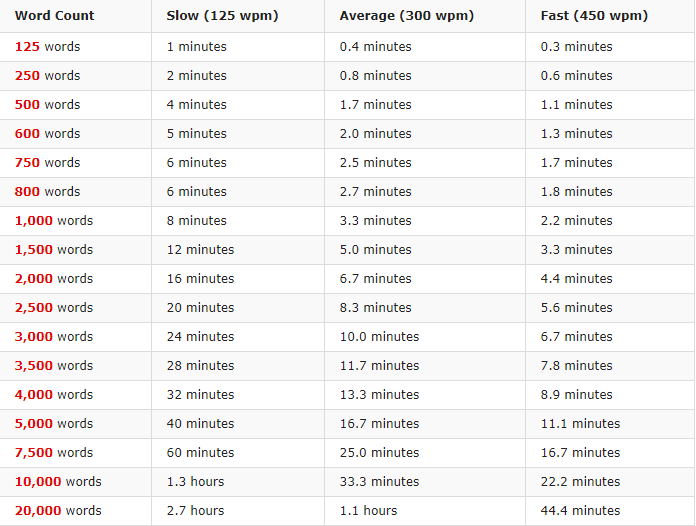Image resolution: width=696 pixels, height=526 pixels.
Task: Open the red 750 words link
Action: (27, 163)
